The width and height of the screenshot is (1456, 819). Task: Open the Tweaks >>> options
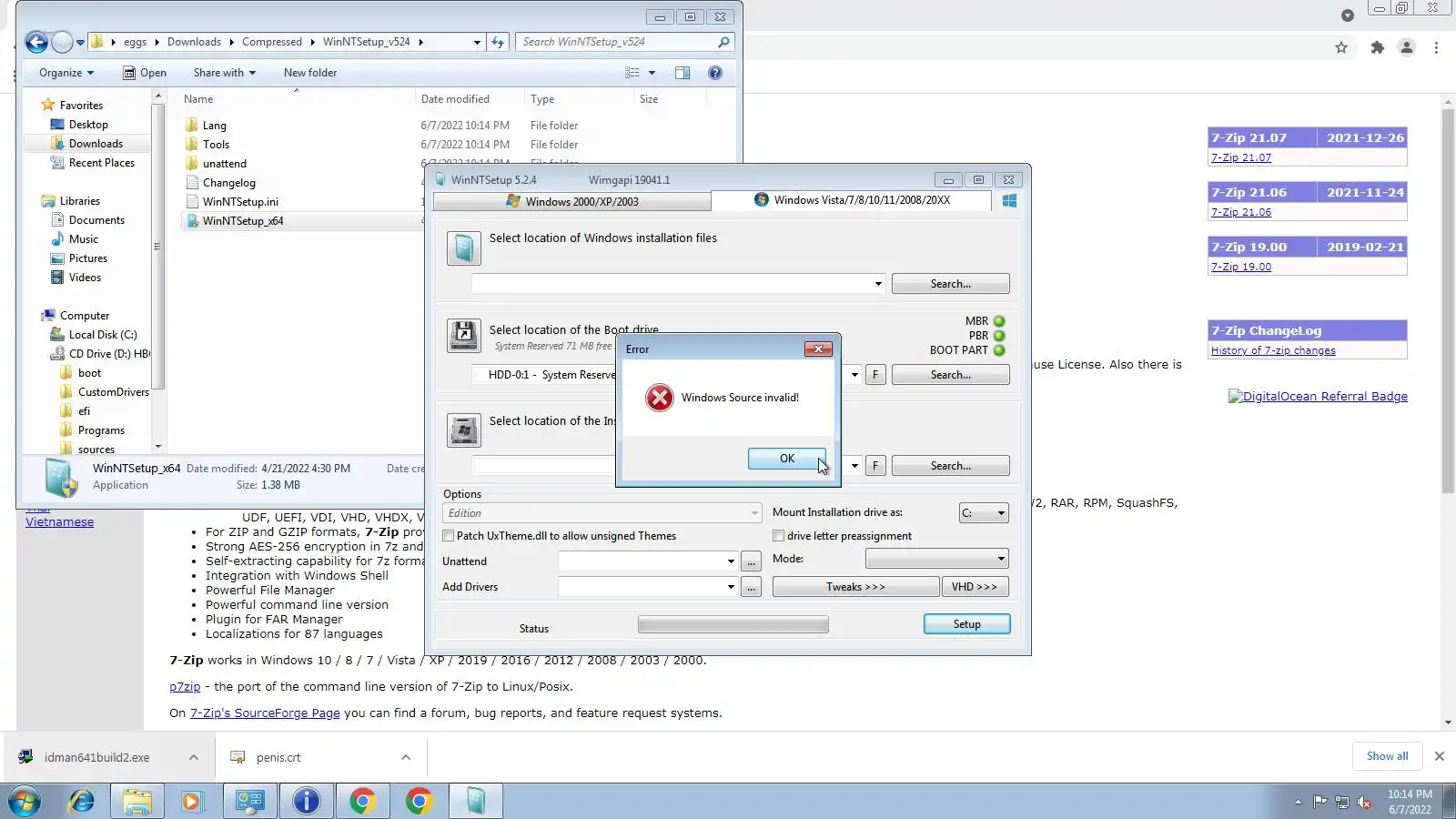855,587
